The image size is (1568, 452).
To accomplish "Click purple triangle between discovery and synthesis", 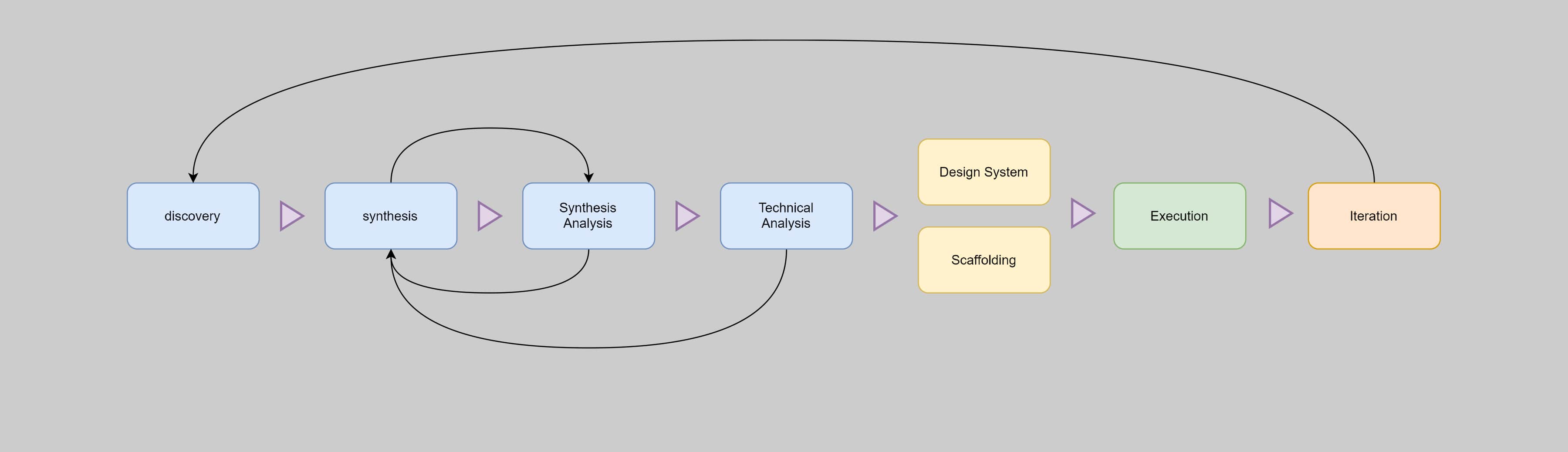I will (x=291, y=216).
